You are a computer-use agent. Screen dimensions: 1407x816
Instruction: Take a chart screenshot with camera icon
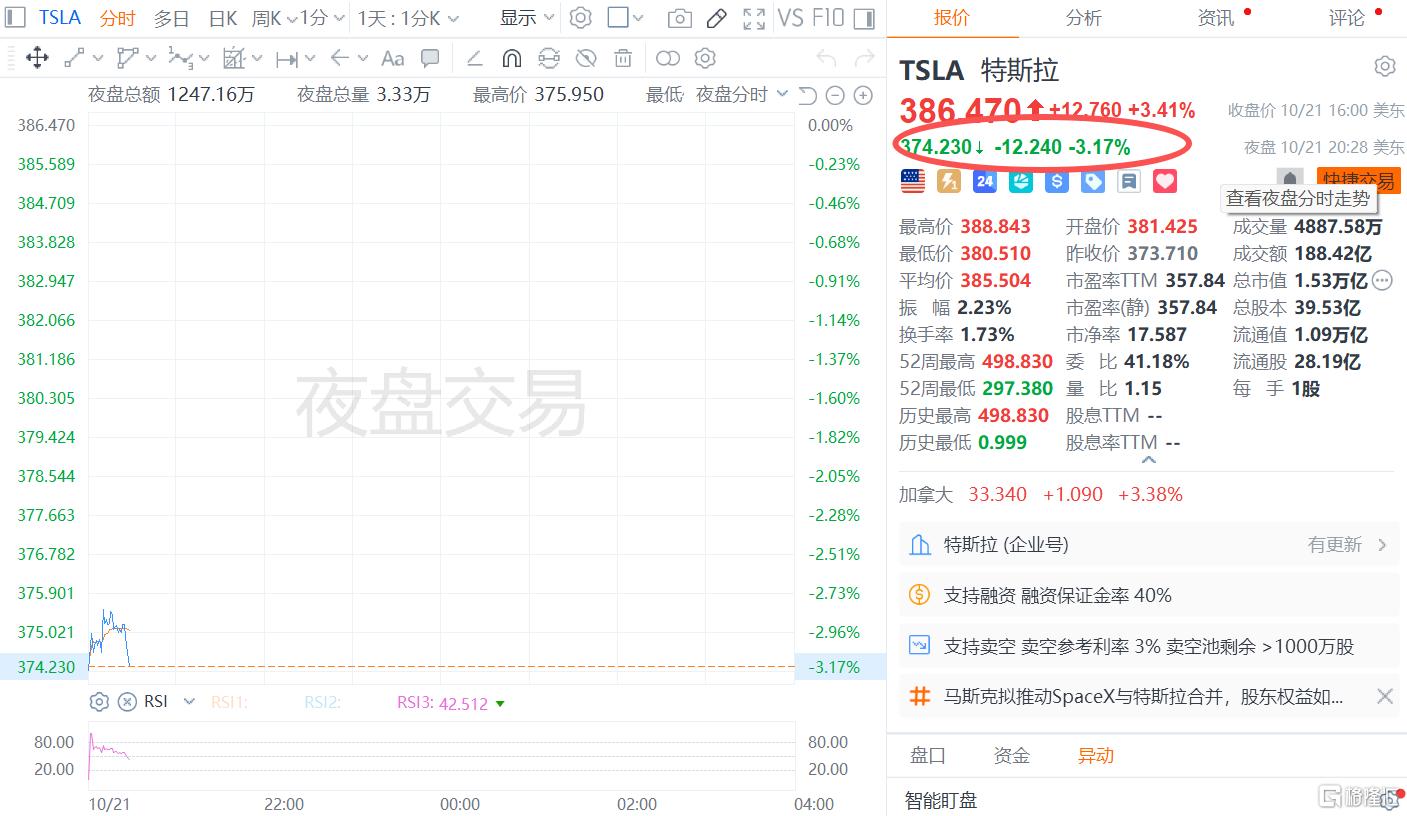[x=679, y=18]
